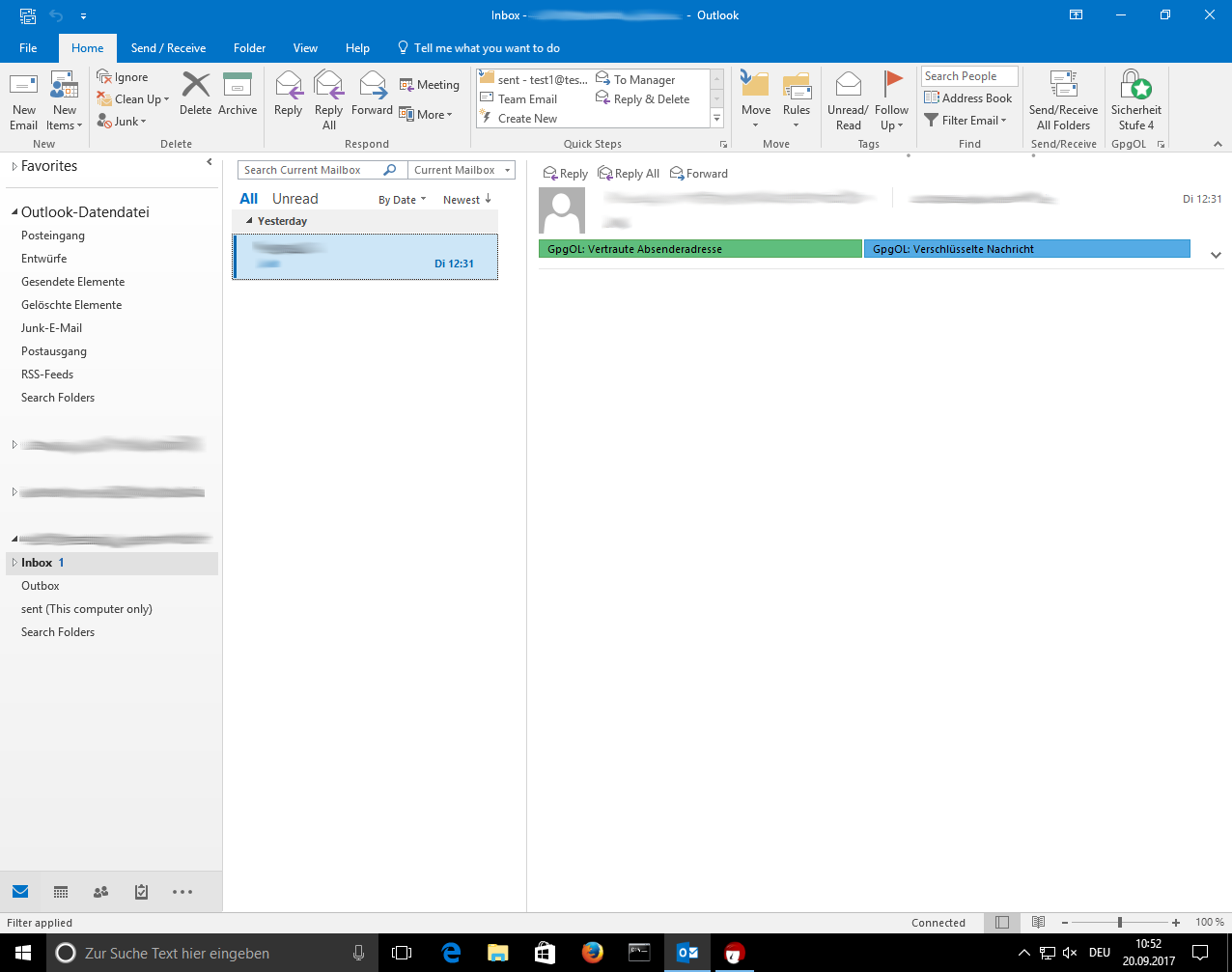Select the Gesendete Elemente folder
This screenshot has height=972, width=1232.
point(72,282)
